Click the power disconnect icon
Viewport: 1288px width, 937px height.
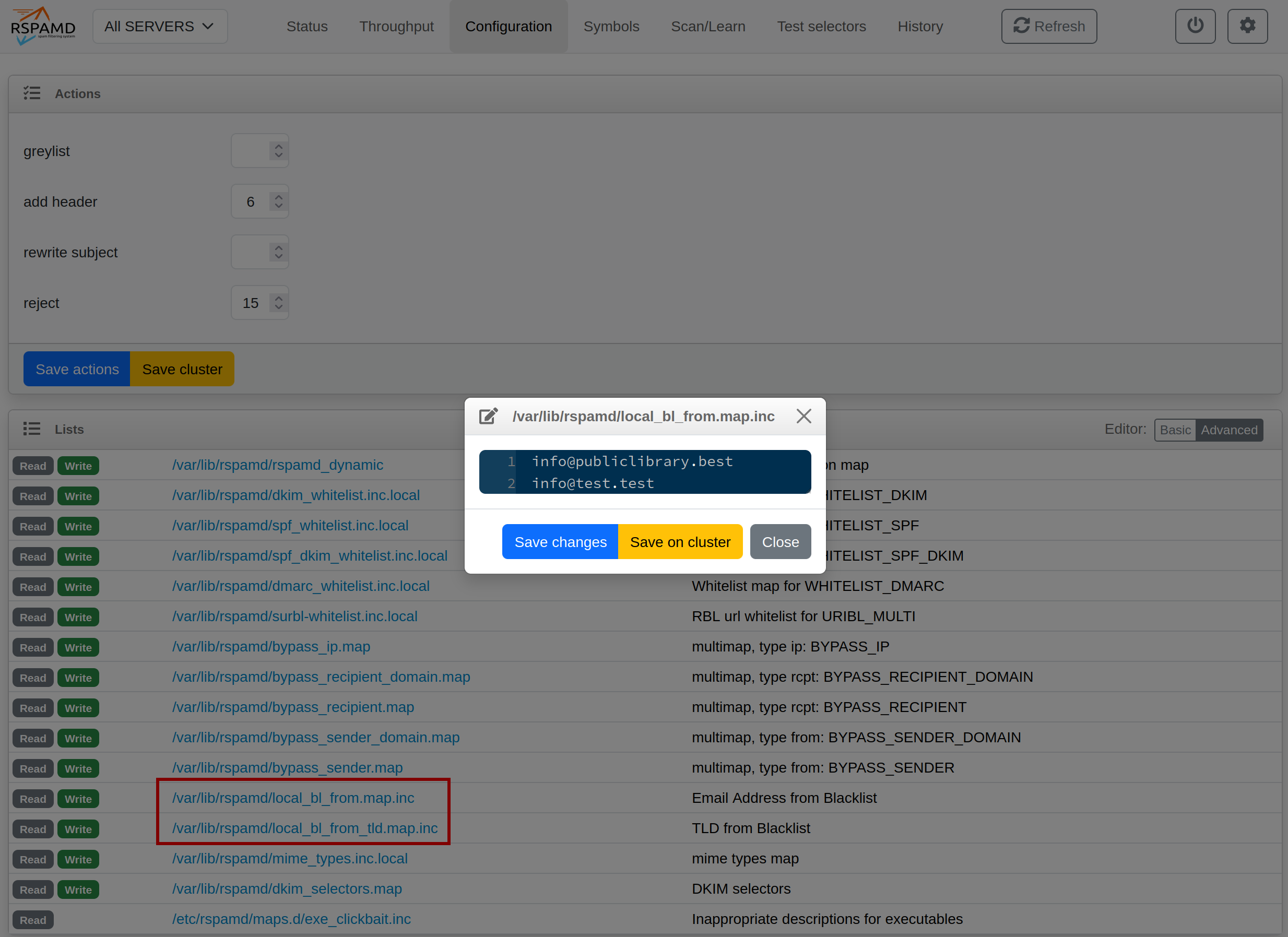[1195, 26]
